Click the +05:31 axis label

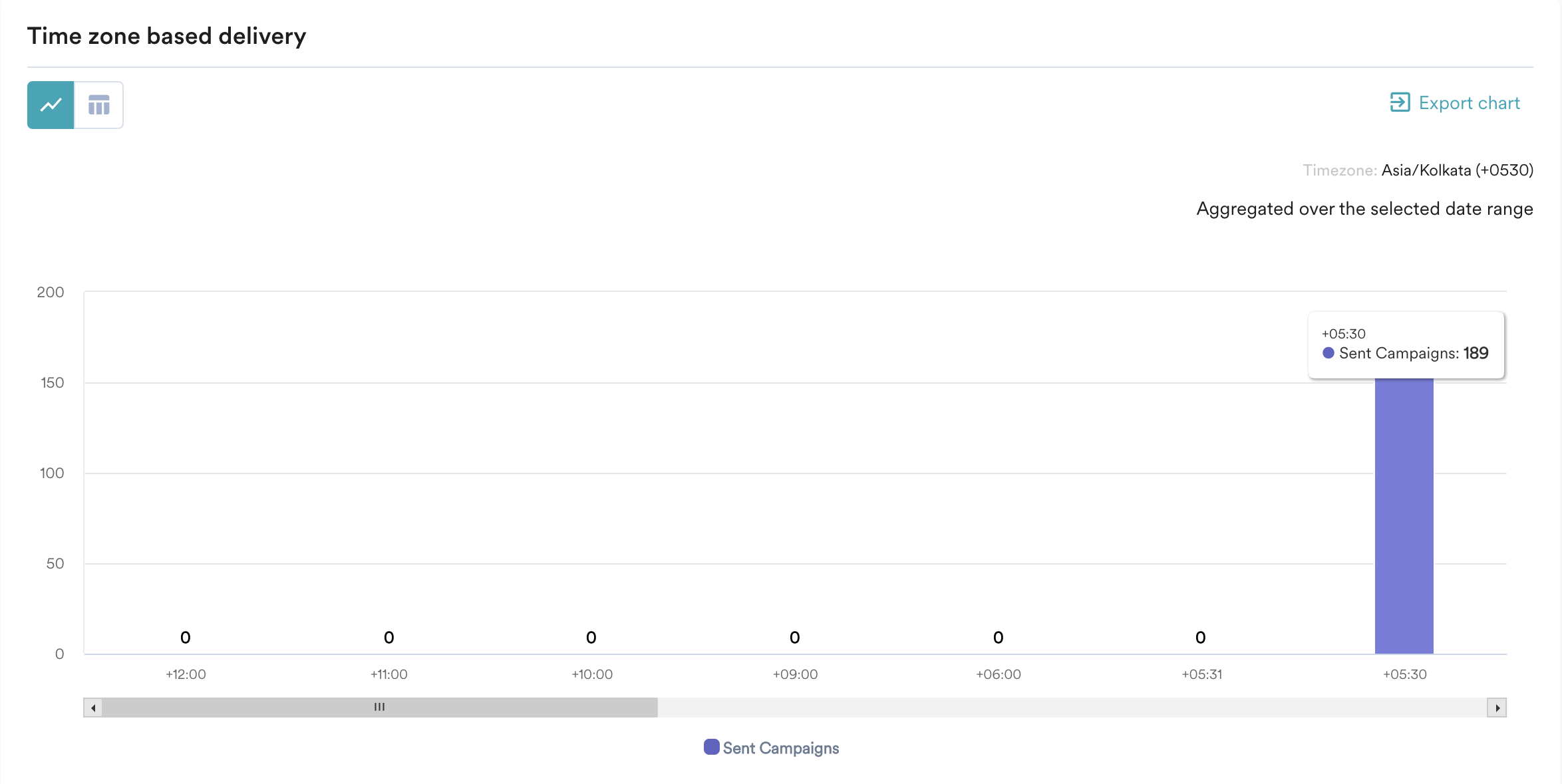click(x=1201, y=674)
